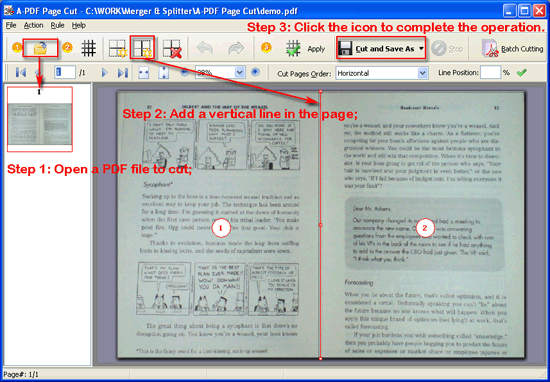550x382 pixels.
Task: Redo the last action
Action: point(236,48)
